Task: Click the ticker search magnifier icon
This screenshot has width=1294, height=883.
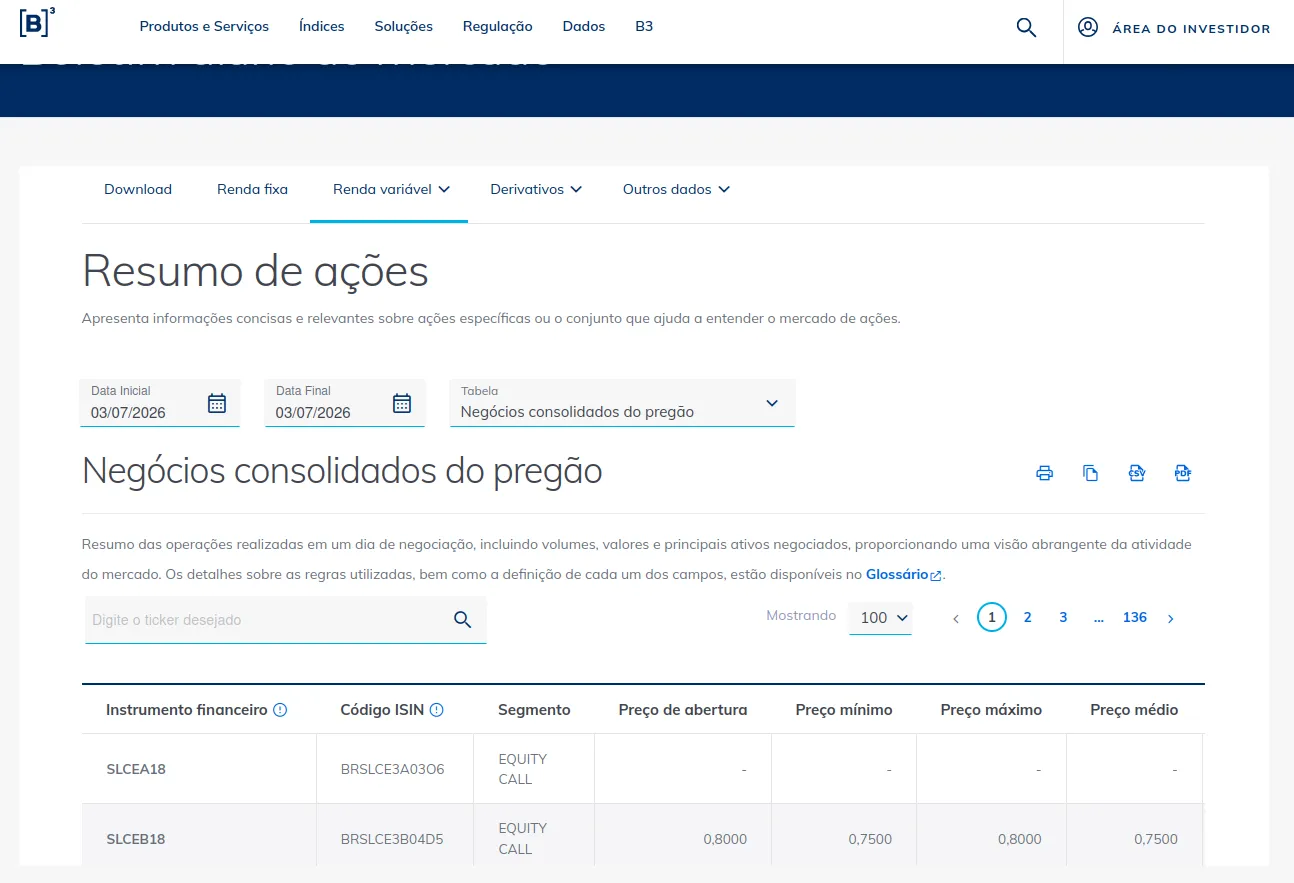Action: click(462, 619)
